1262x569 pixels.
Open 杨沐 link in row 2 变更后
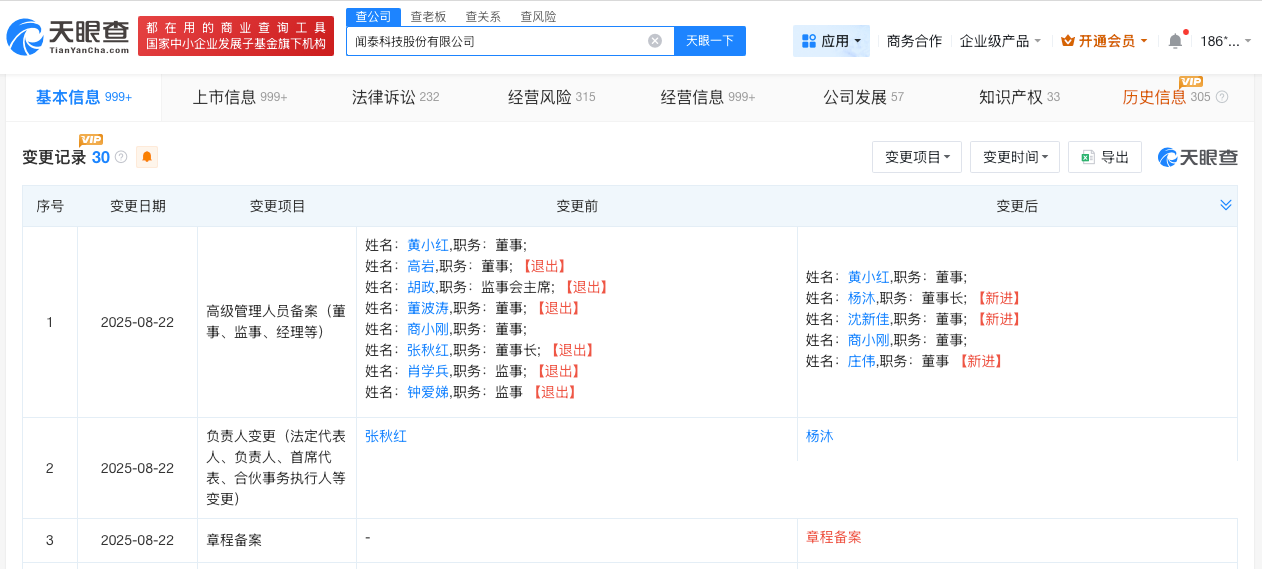[820, 436]
